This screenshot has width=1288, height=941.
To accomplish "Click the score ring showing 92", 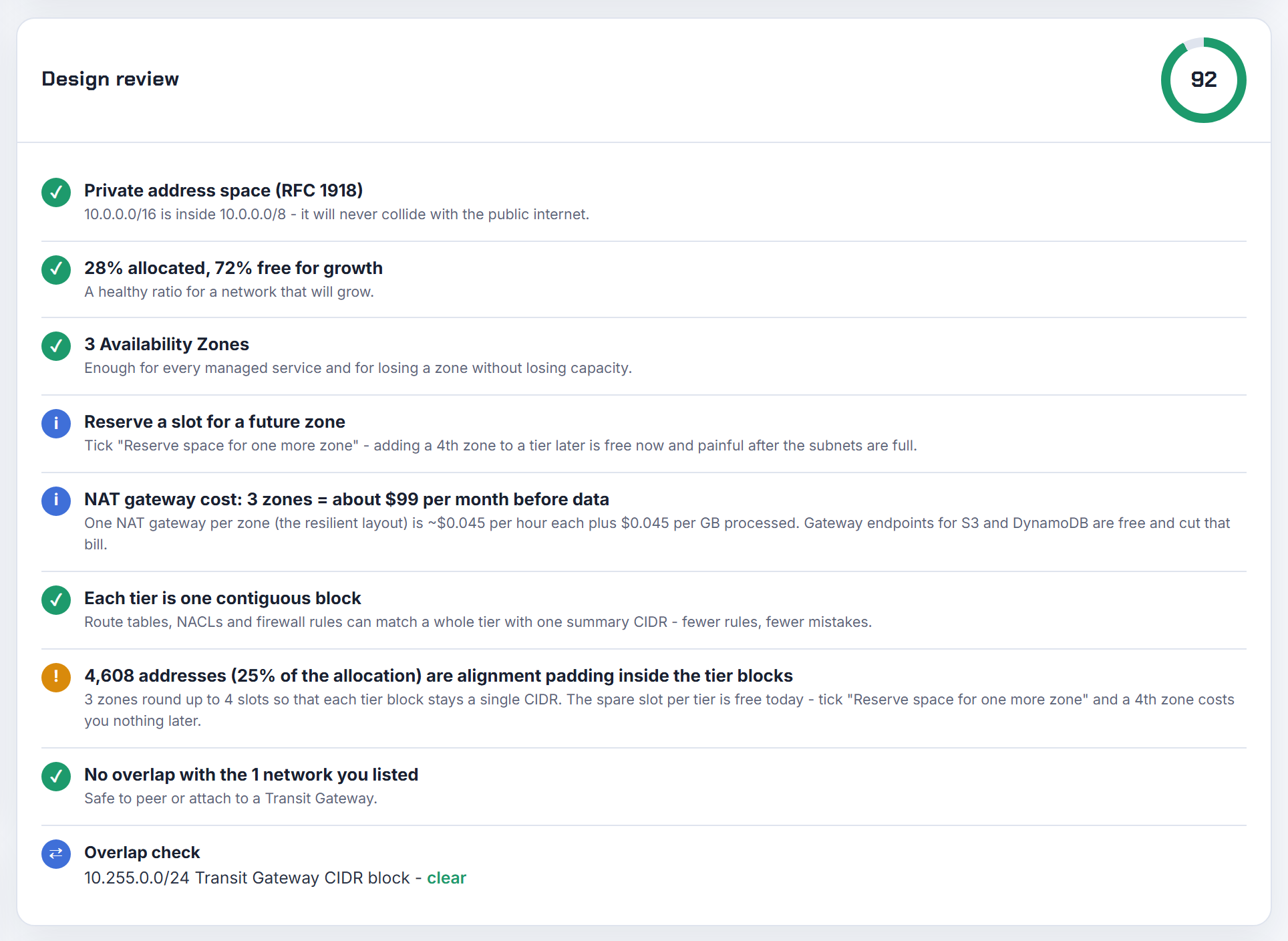I will tap(1203, 80).
